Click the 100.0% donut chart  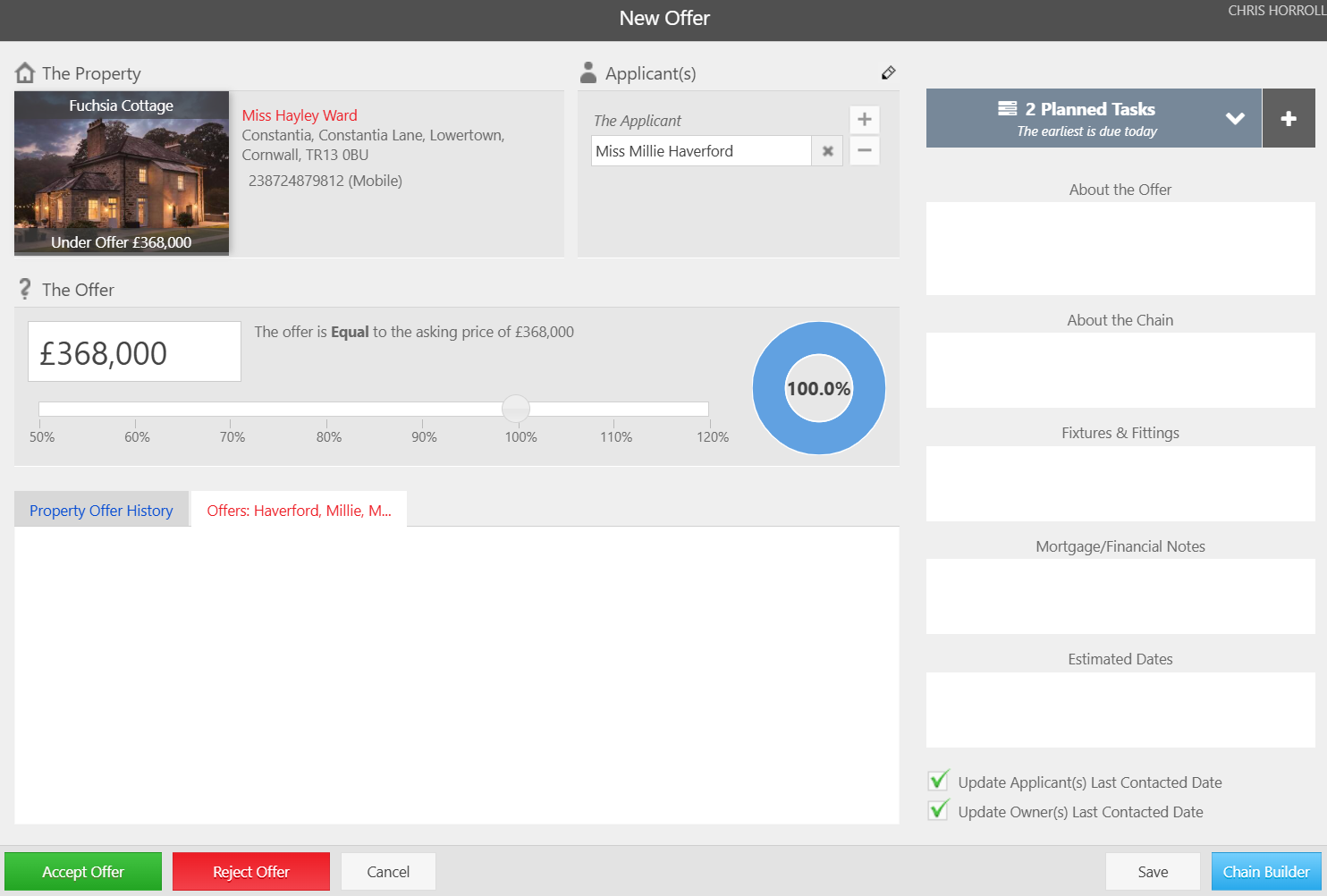819,388
